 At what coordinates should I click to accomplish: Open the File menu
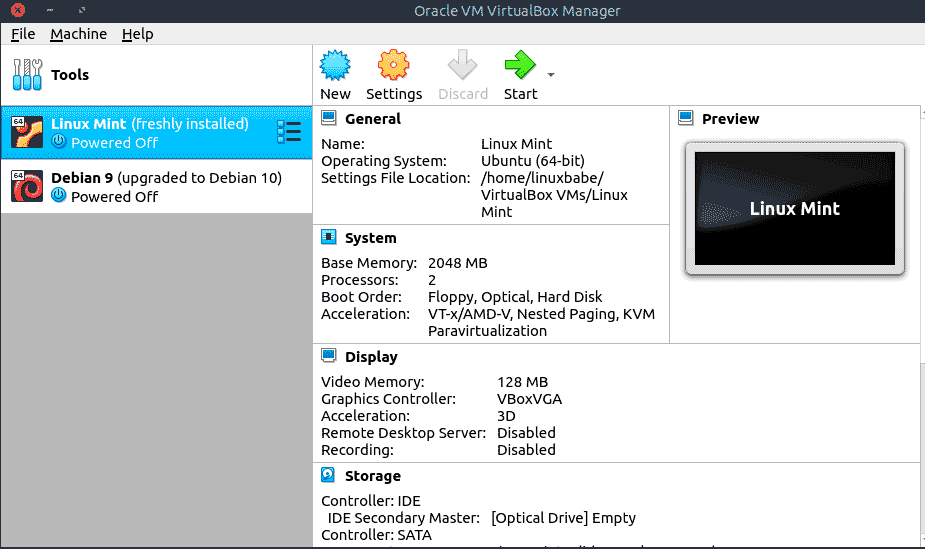pyautogui.click(x=23, y=34)
